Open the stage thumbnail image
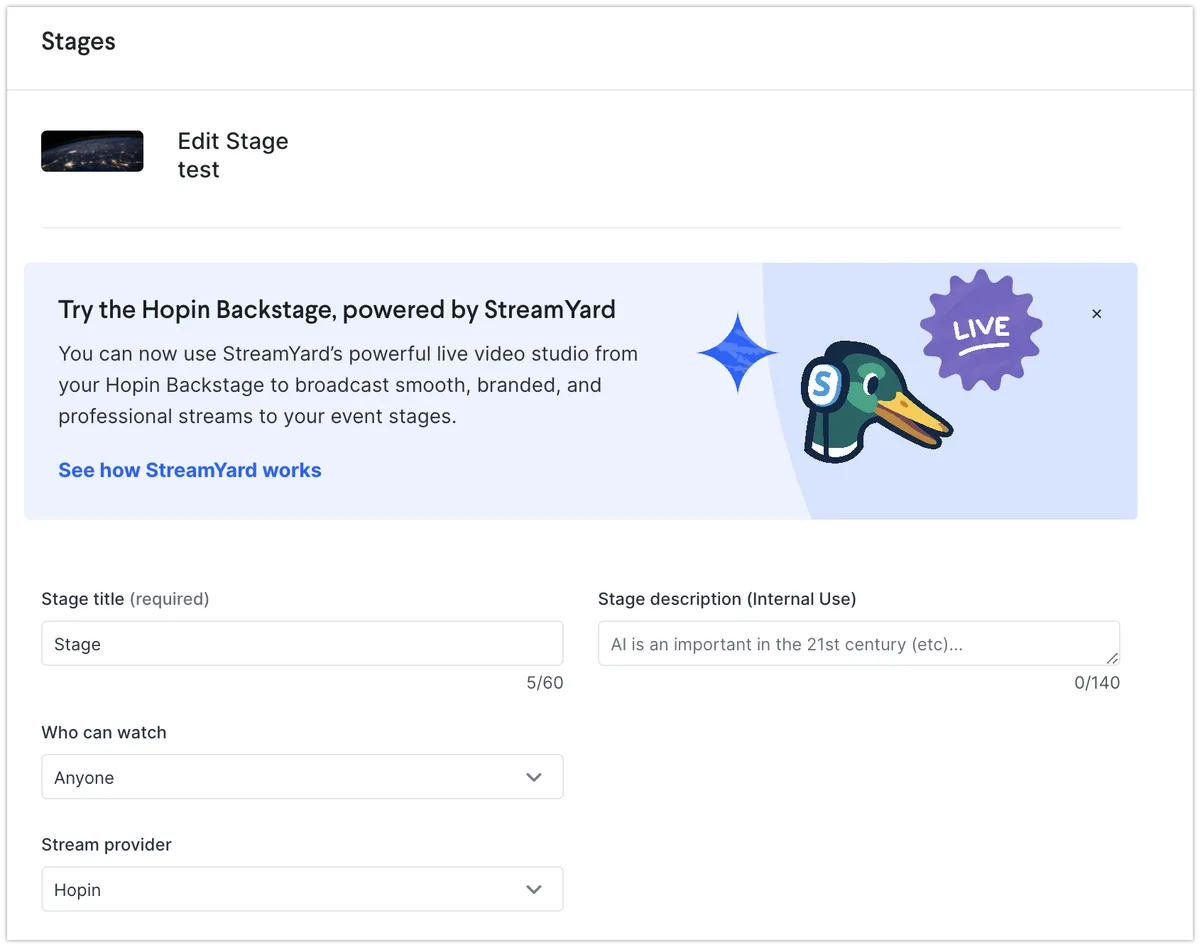The width and height of the screenshot is (1200, 947). (x=92, y=151)
